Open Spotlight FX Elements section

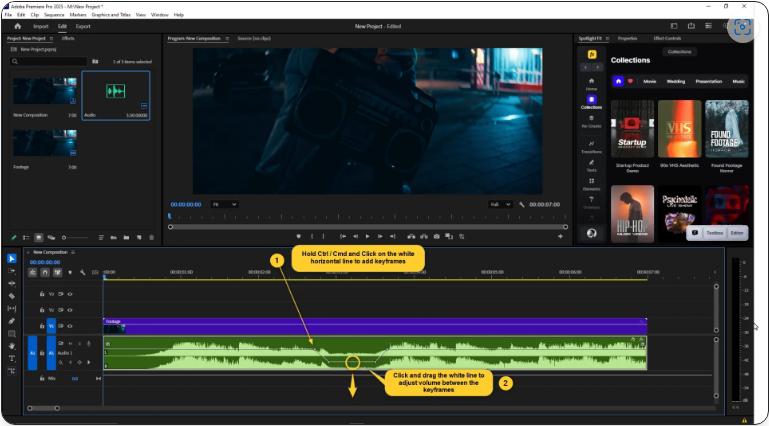(591, 184)
